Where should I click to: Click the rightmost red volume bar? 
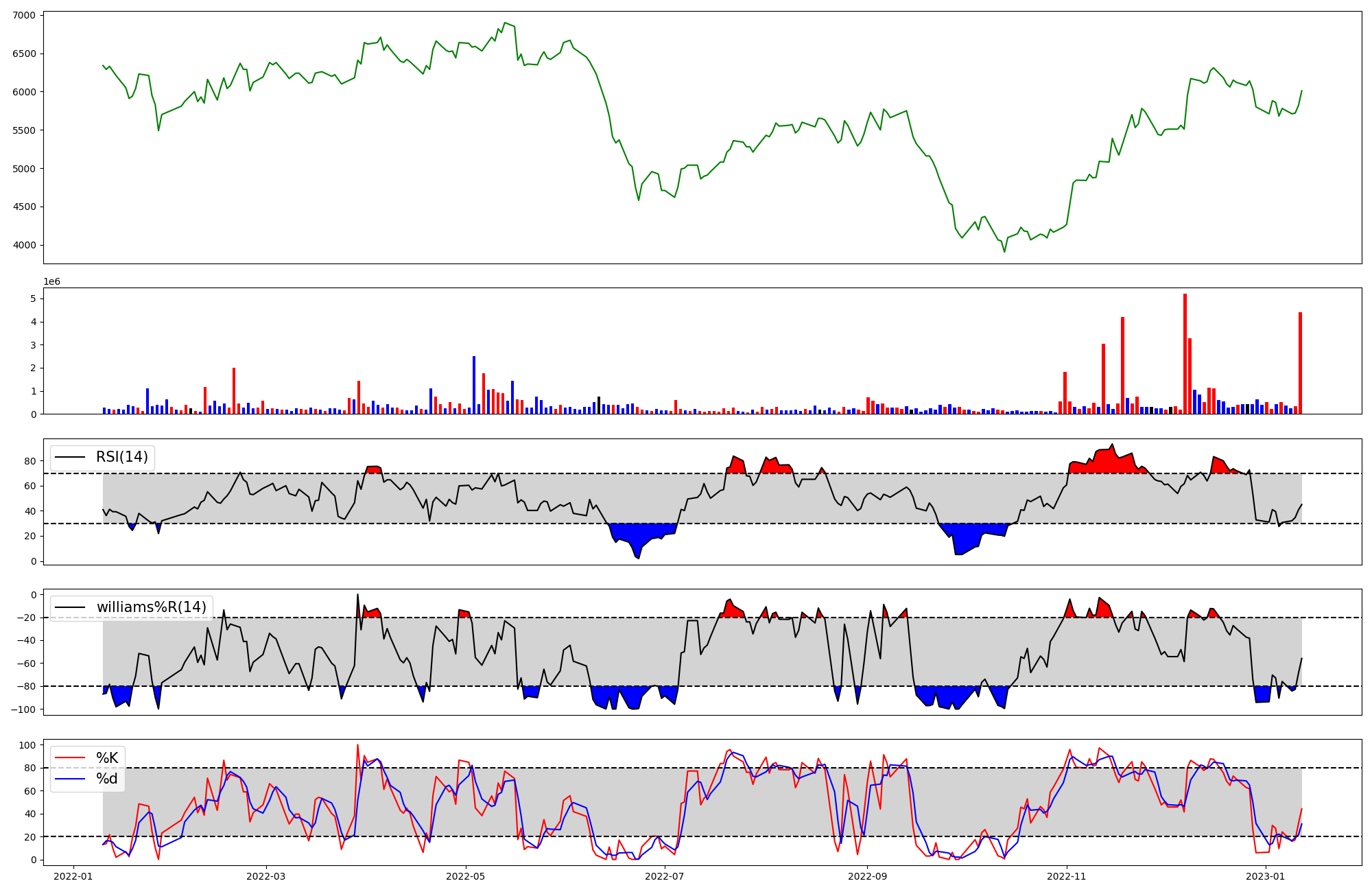point(1300,362)
